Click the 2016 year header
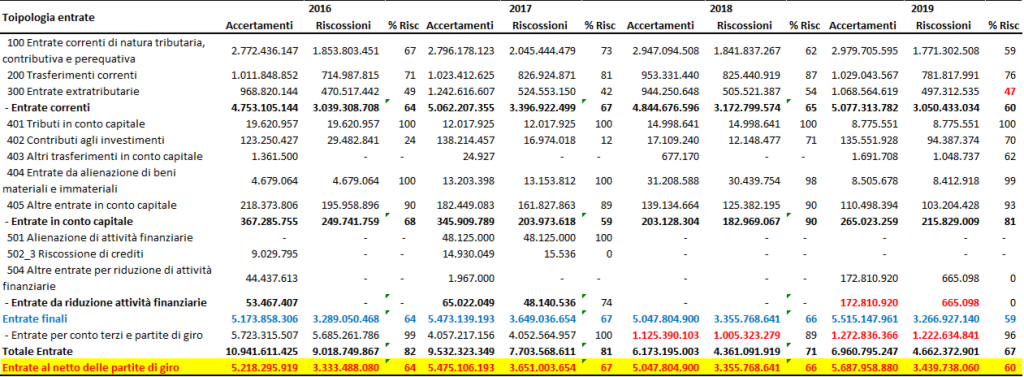Image resolution: width=1024 pixels, height=377 pixels. (x=321, y=9)
